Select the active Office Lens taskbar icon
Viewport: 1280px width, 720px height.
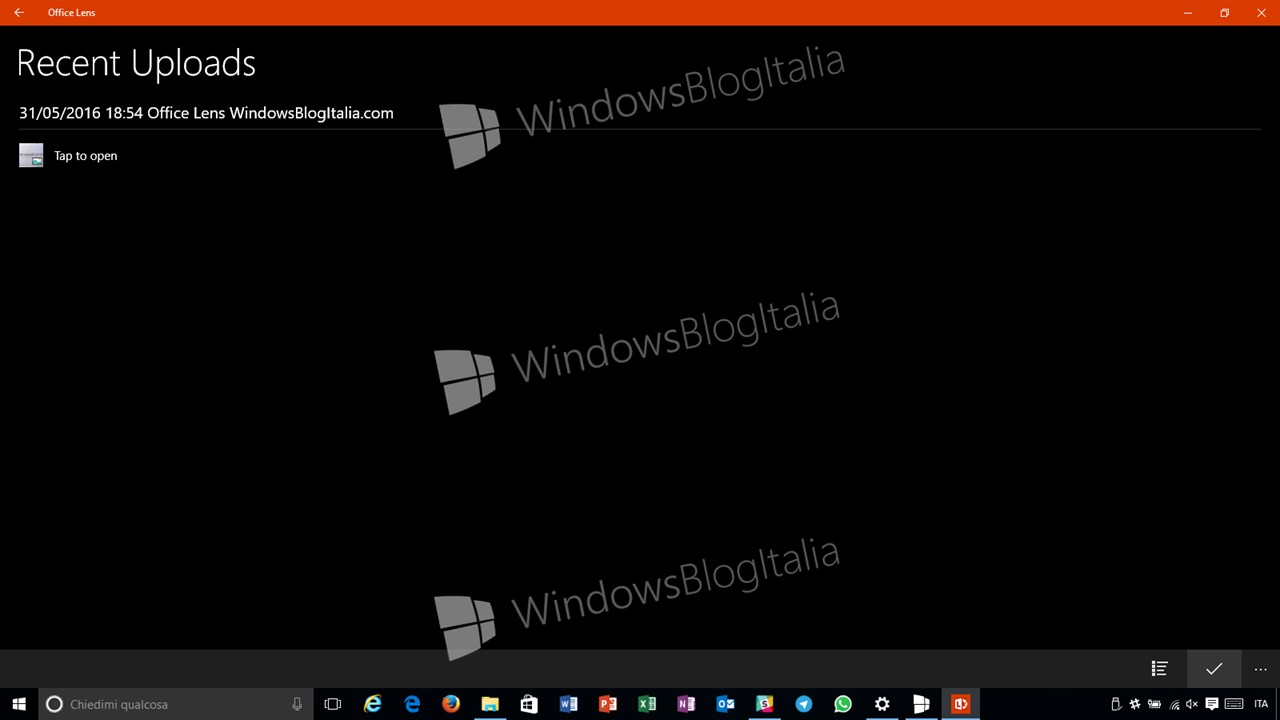(x=960, y=704)
